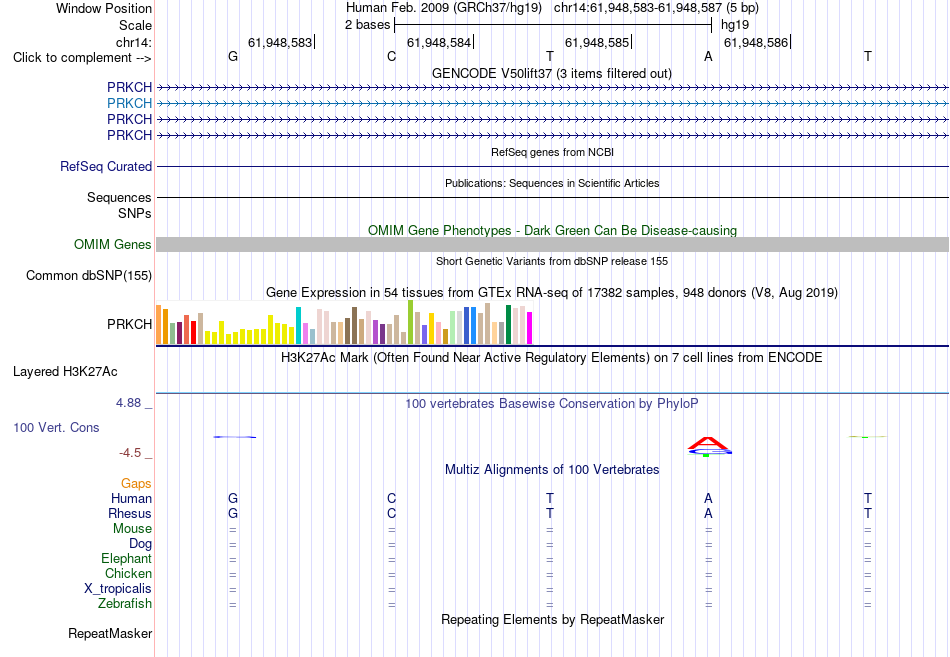This screenshot has width=950, height=657.
Task: Click the cyan bar in the GTEx expression chart
Action: [x=298, y=325]
